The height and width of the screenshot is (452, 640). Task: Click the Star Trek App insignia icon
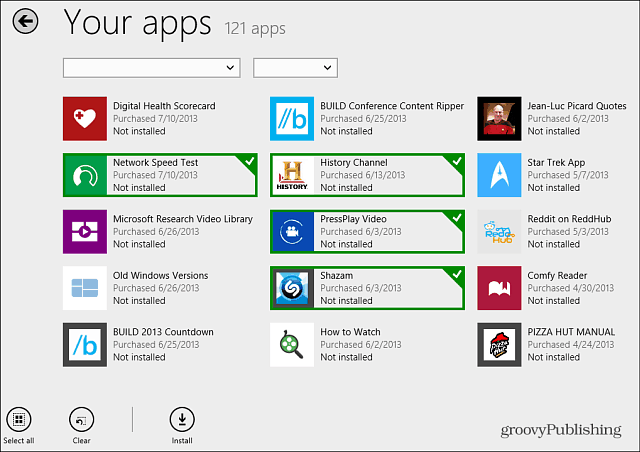tap(499, 175)
